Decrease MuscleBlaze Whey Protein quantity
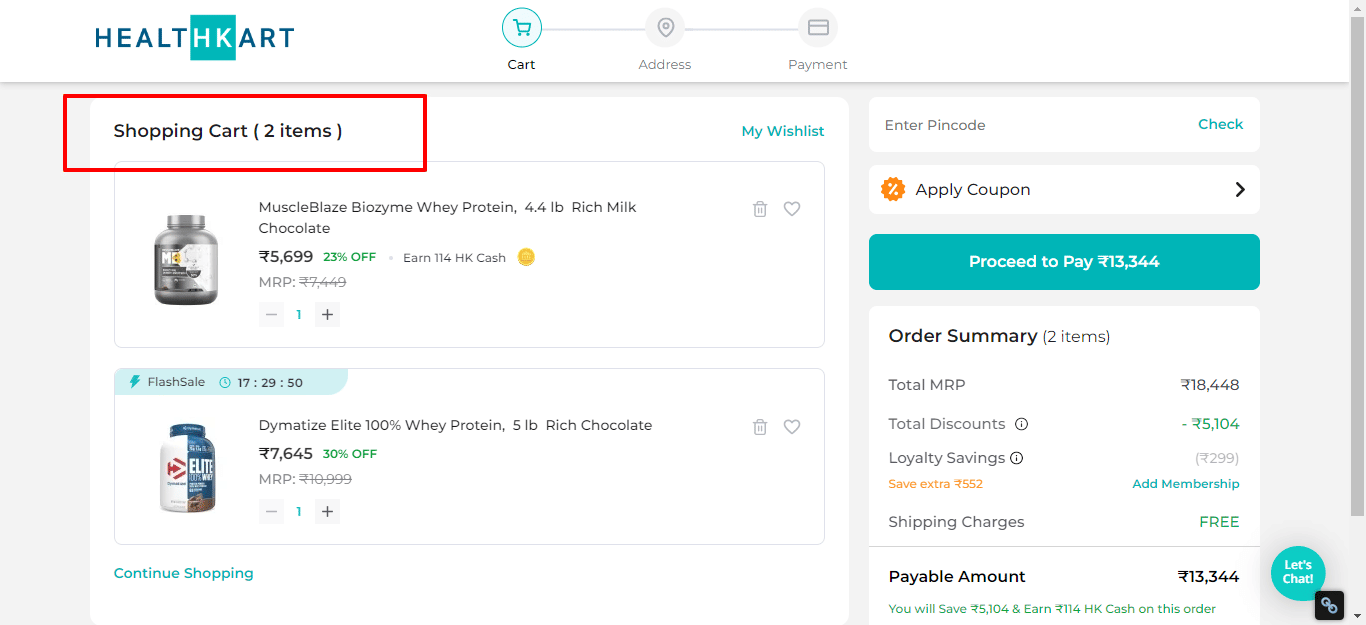The width and height of the screenshot is (1366, 625). [x=271, y=315]
